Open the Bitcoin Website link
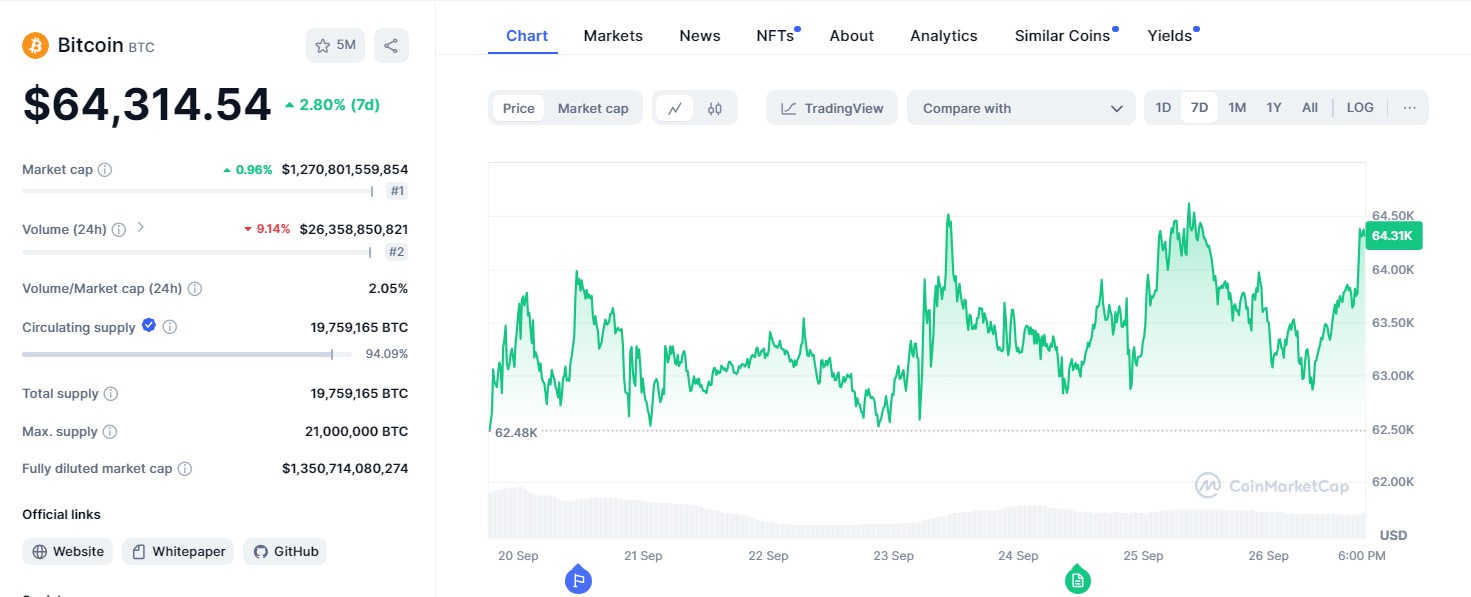The width and height of the screenshot is (1471, 597). pyautogui.click(x=68, y=552)
